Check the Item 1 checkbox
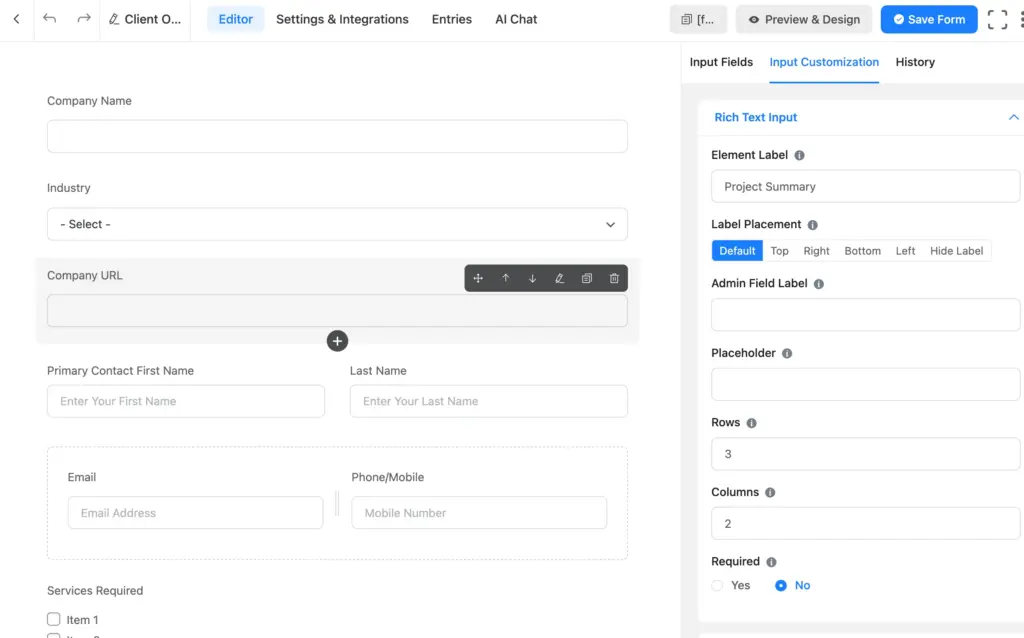Screen dimensions: 1024x638 (x=54, y=619)
